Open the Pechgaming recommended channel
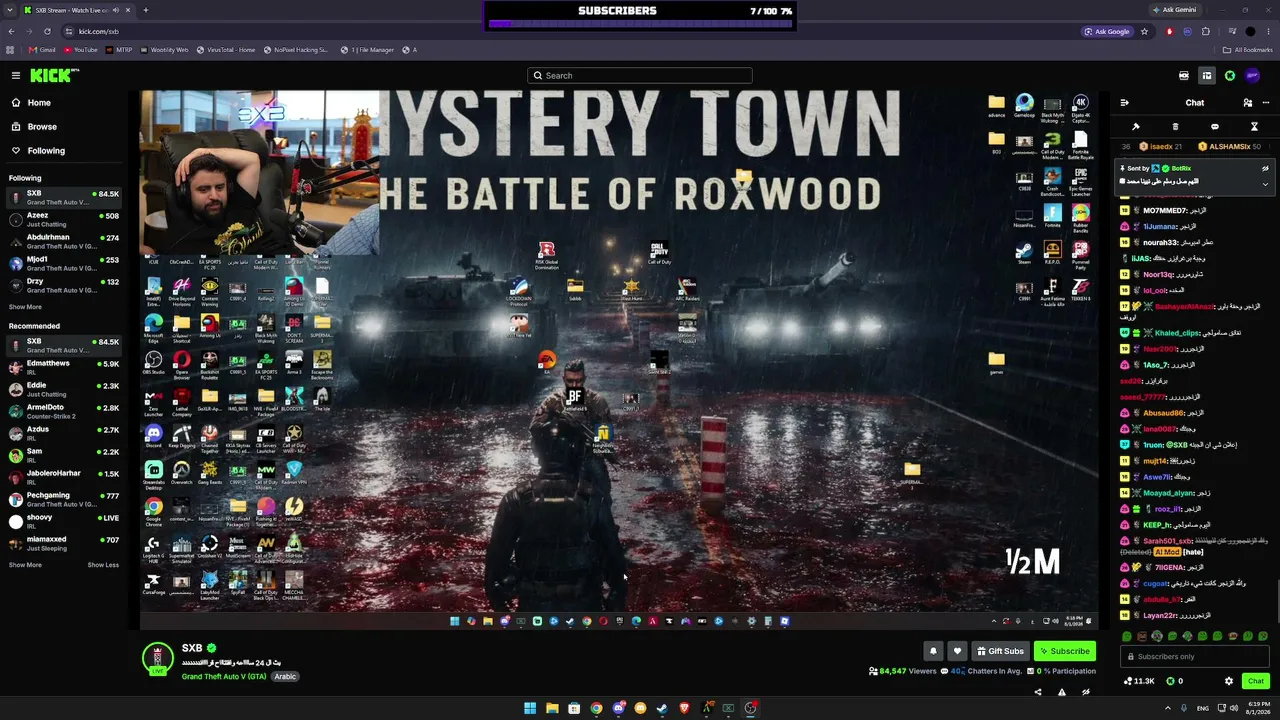The height and width of the screenshot is (720, 1280). click(x=64, y=499)
